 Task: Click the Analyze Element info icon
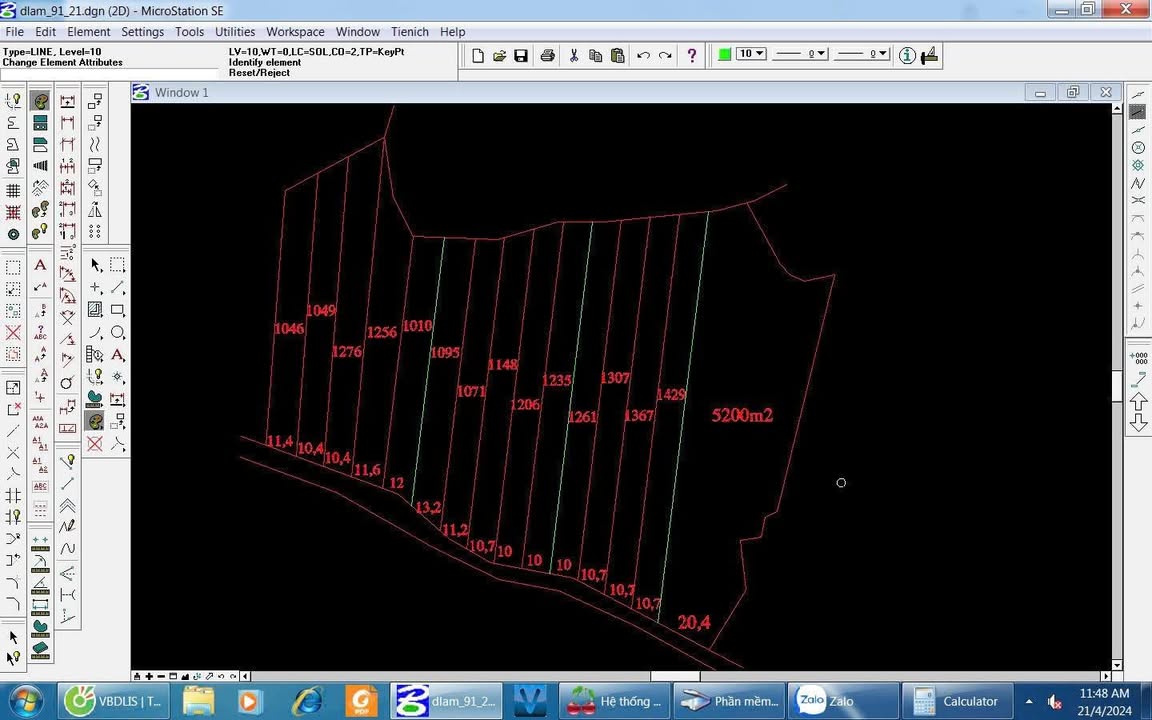point(906,55)
